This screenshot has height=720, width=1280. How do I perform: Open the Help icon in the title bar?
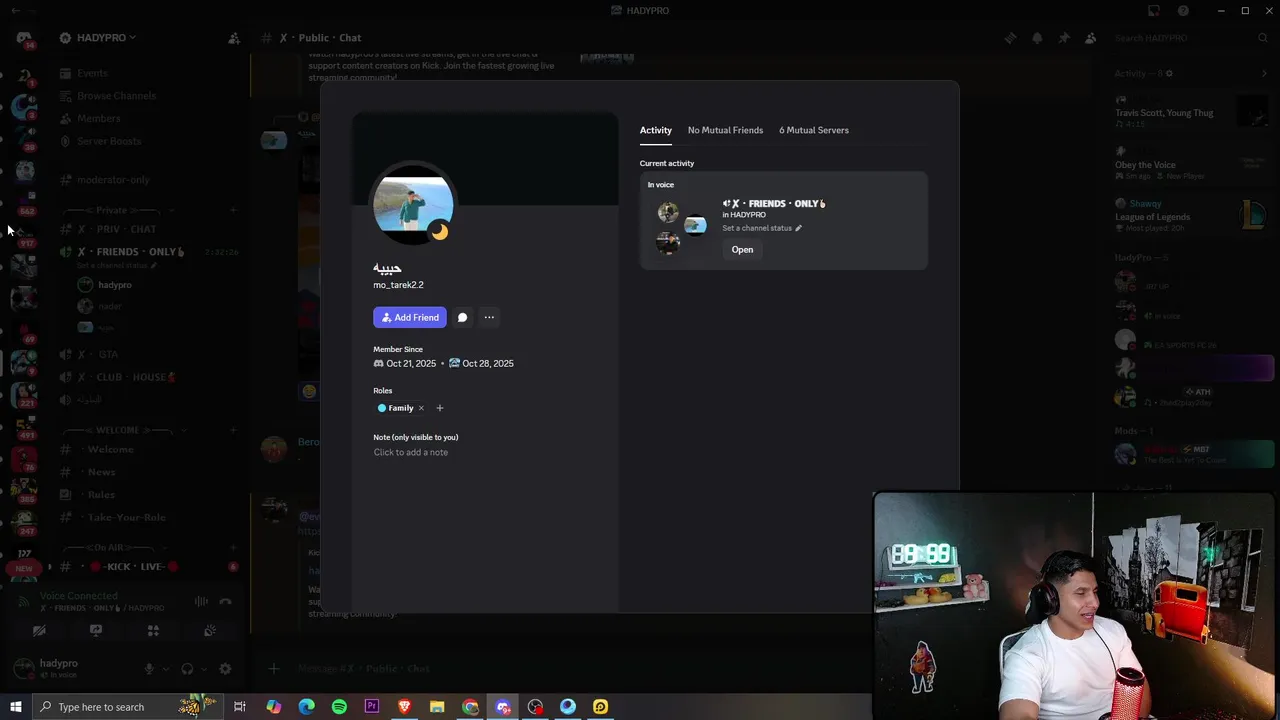[1184, 11]
